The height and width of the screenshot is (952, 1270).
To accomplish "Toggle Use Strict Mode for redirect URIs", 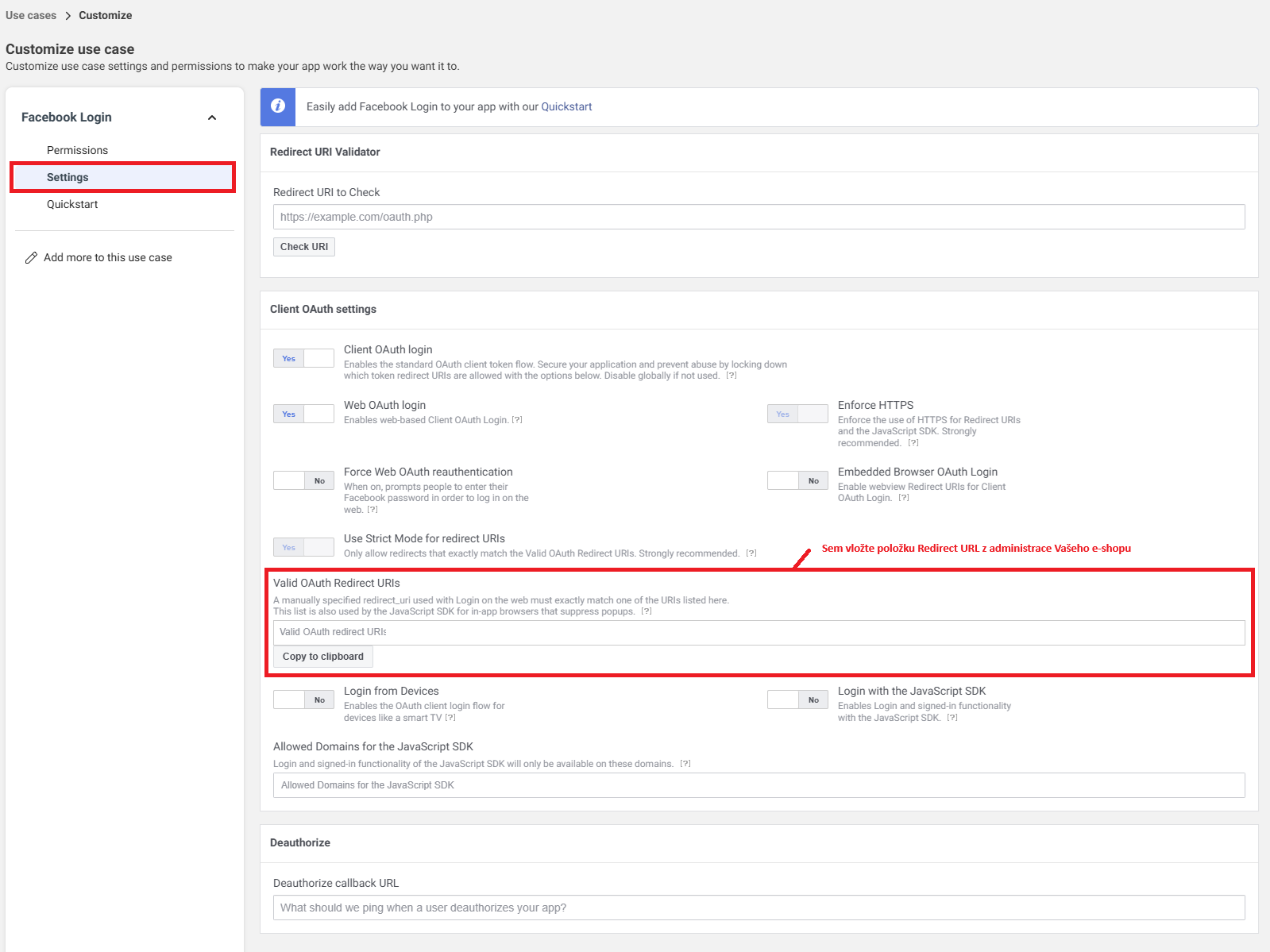I will pos(303,547).
